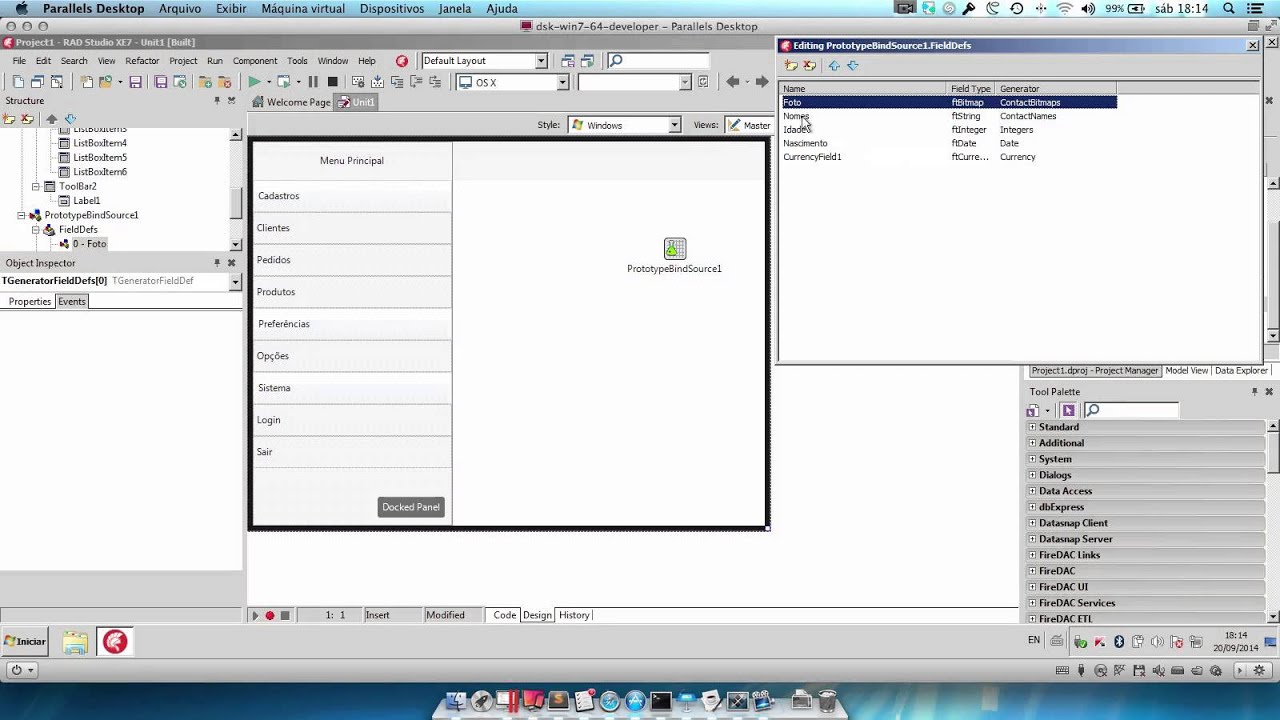The height and width of the screenshot is (720, 1280).
Task: Open the Máquina virtual macOS menu
Action: coord(303,9)
